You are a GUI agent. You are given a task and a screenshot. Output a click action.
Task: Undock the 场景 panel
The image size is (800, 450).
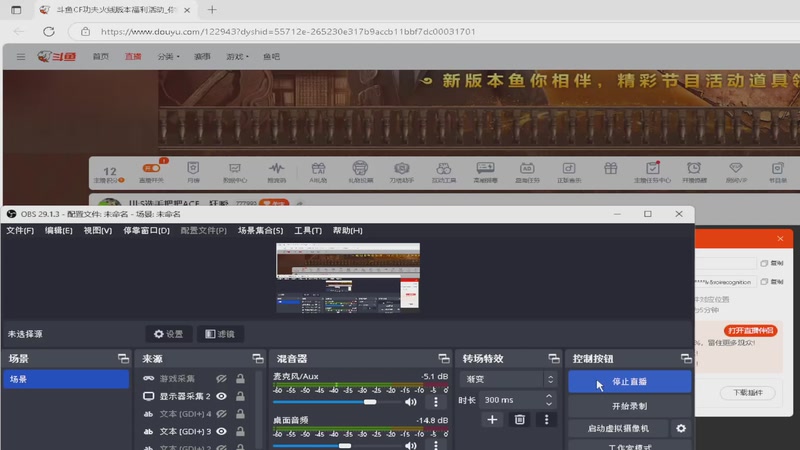click(123, 359)
